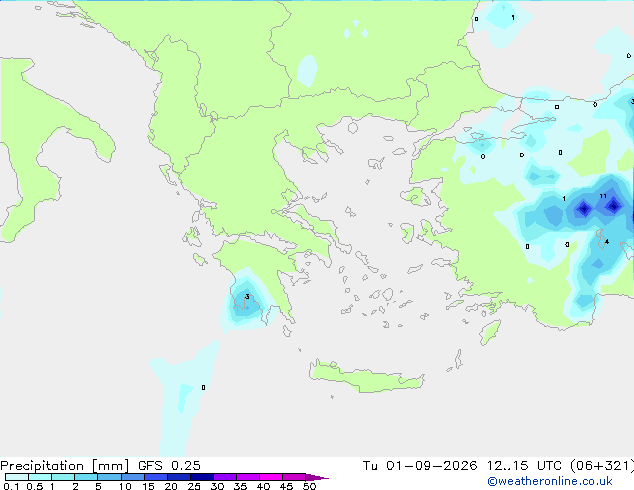Screen dimensions: 634x490
Task: Pick the 45–50 mm legend color cell
Action: (294, 477)
